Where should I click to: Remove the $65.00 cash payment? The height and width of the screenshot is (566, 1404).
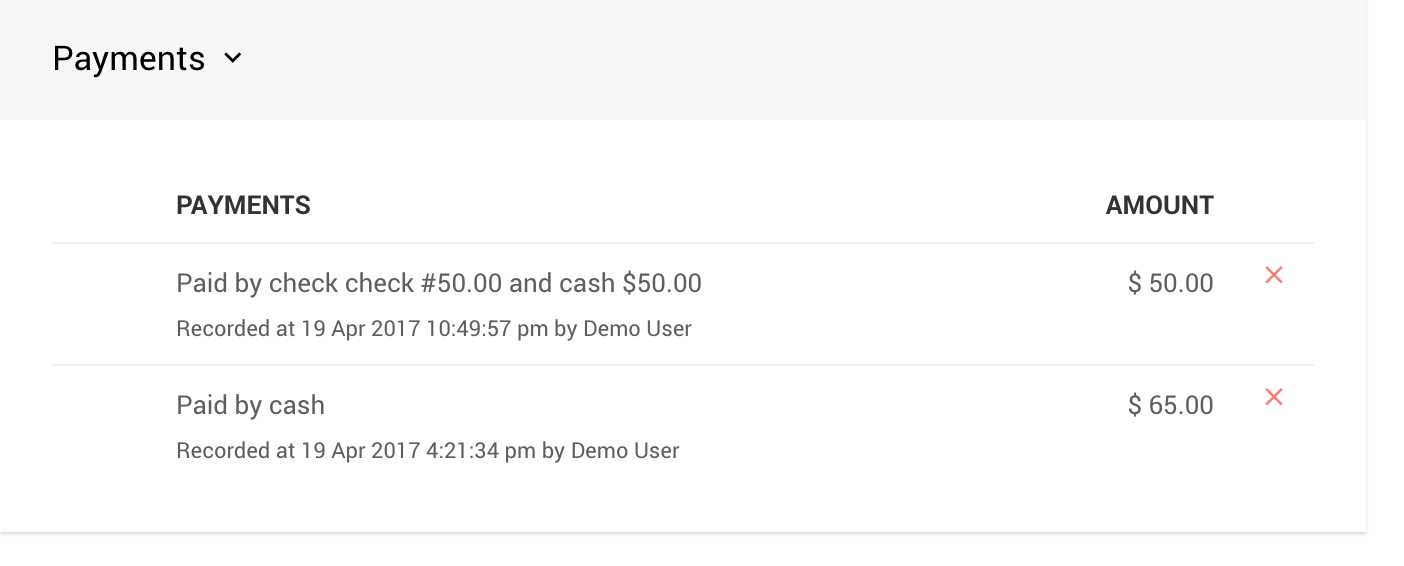pos(1273,397)
